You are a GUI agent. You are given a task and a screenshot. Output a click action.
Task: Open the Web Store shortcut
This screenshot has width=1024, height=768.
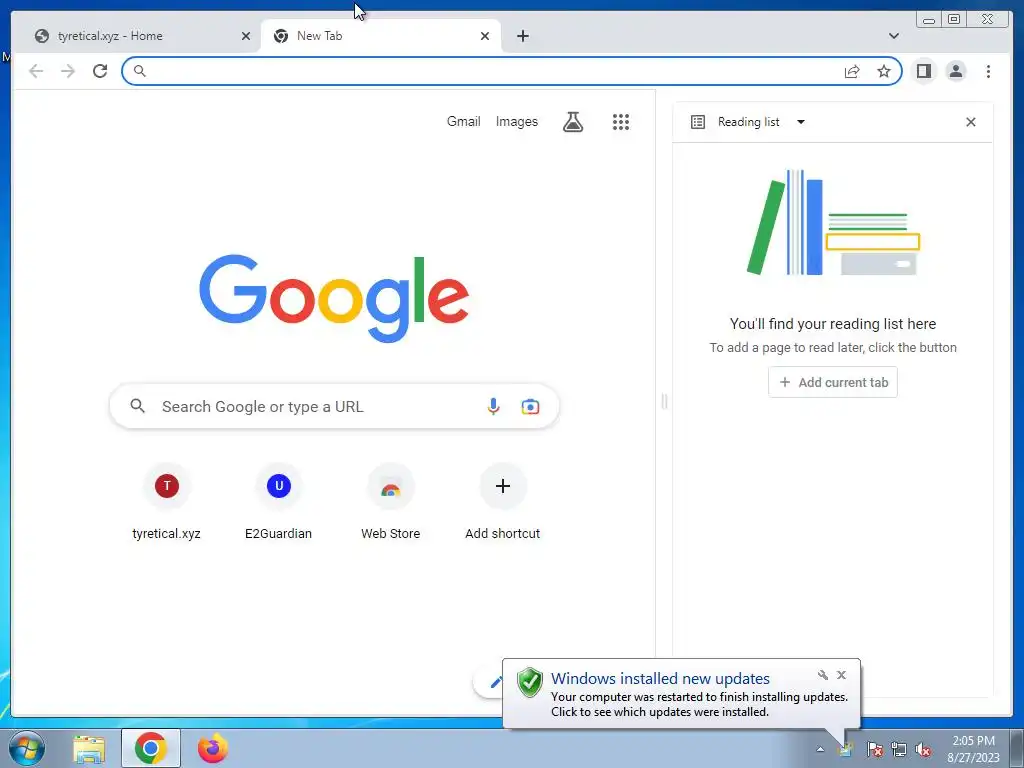(391, 502)
